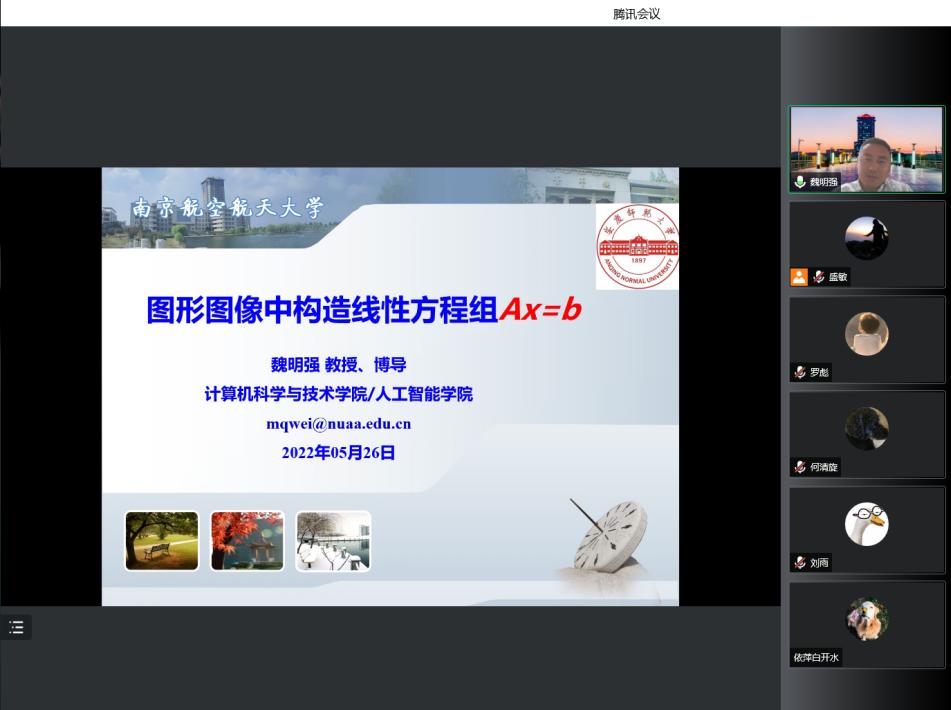Screen dimensions: 951x710
Task: Select 何清旋's participant avatar
Action: pyautogui.click(x=866, y=428)
